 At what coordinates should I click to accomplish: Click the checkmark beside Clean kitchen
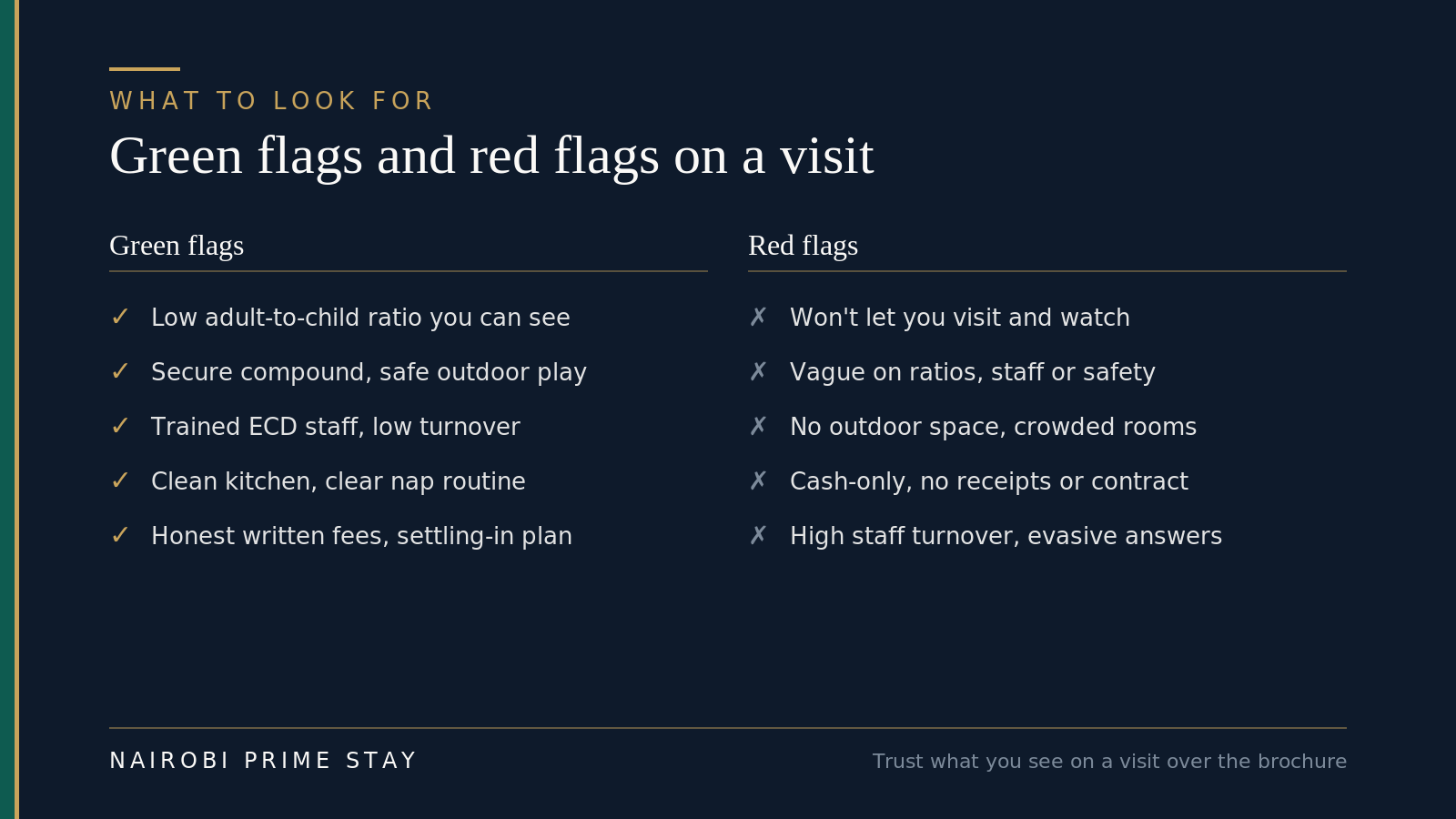[x=119, y=481]
